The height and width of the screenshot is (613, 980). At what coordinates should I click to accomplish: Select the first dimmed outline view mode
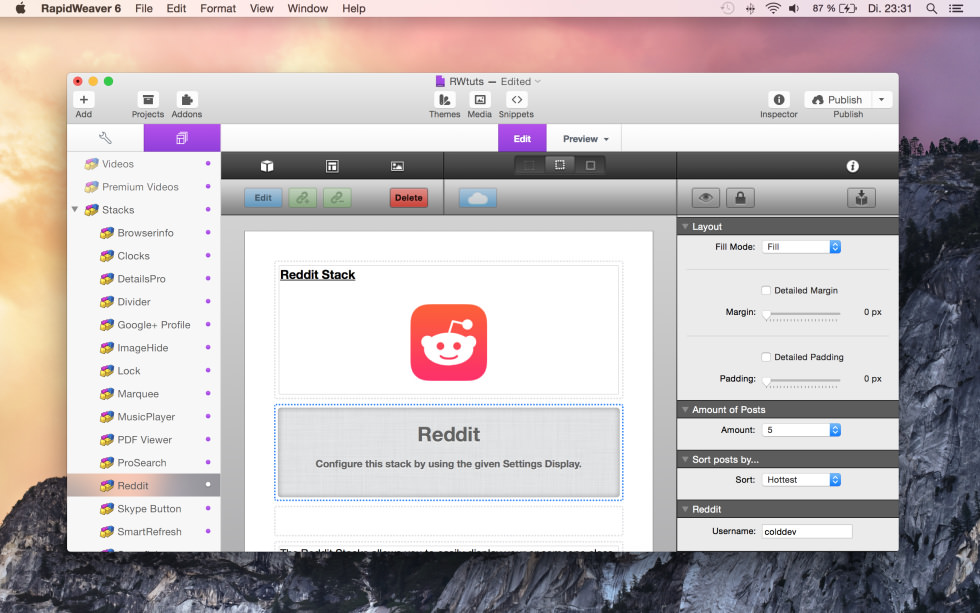click(529, 166)
